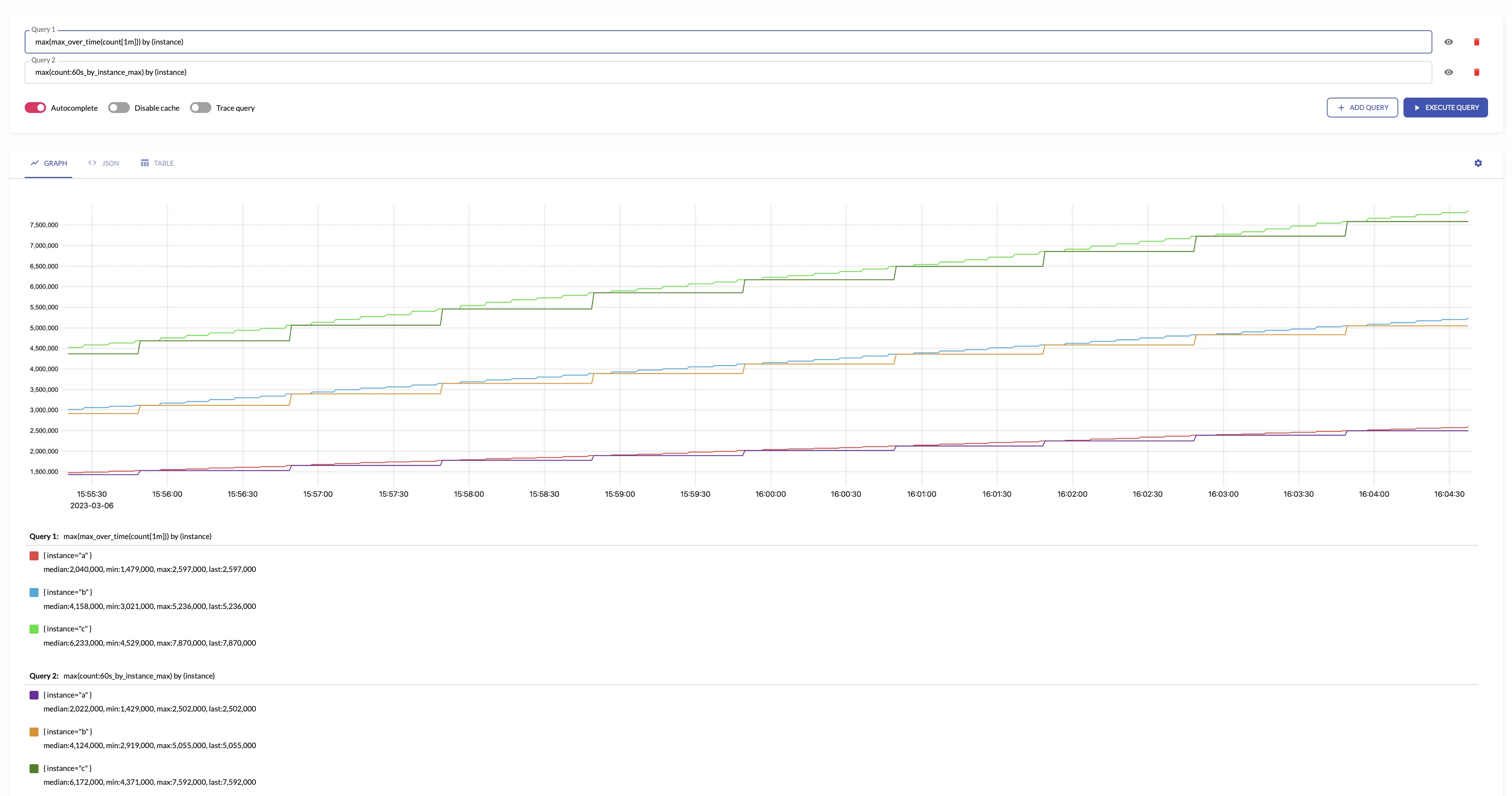
Task: Enable the Disable cache switch
Action: 119,107
